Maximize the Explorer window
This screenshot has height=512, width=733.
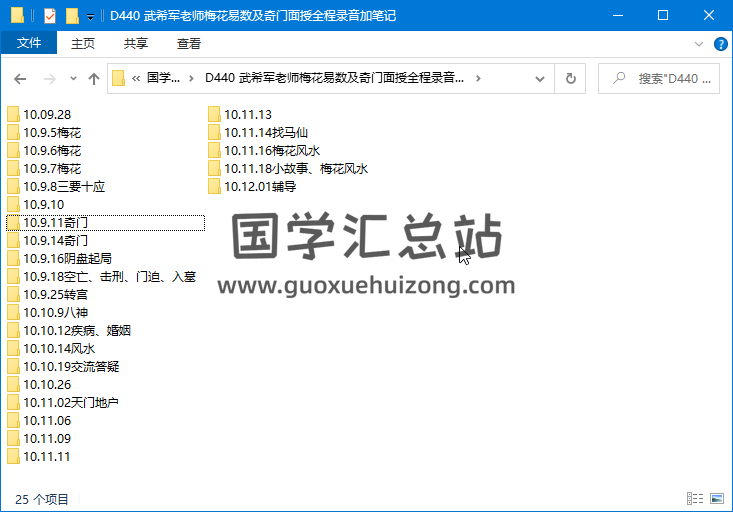coord(662,15)
